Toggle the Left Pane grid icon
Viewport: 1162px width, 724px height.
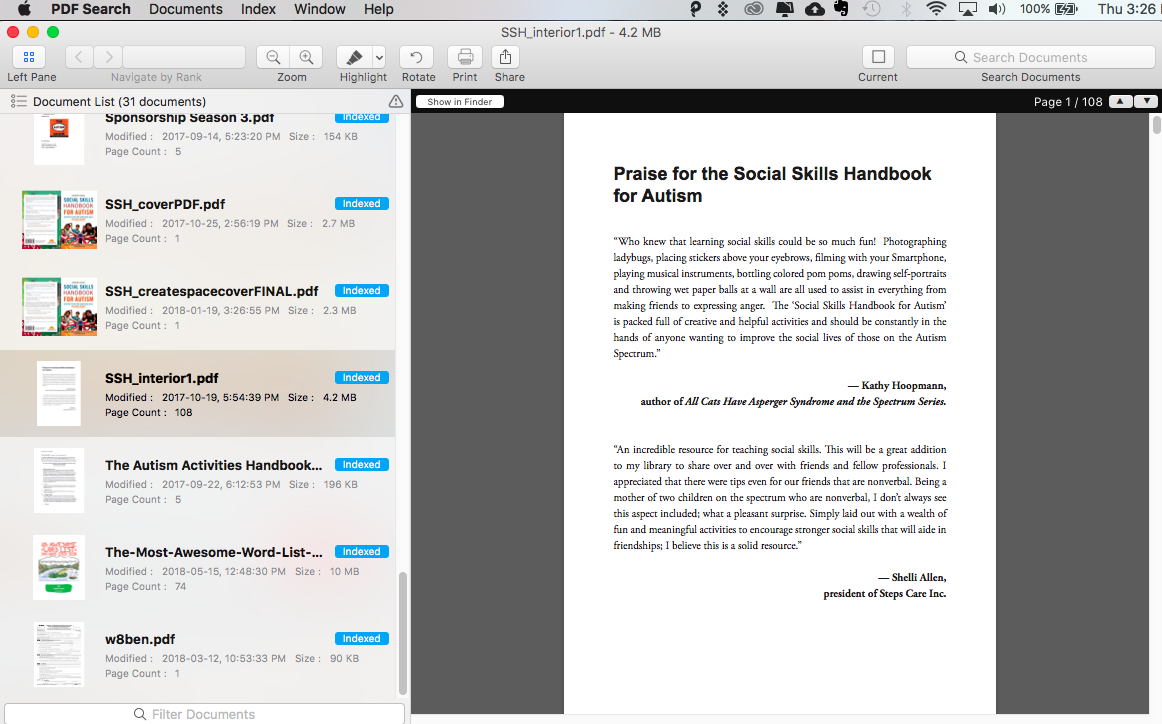29,57
